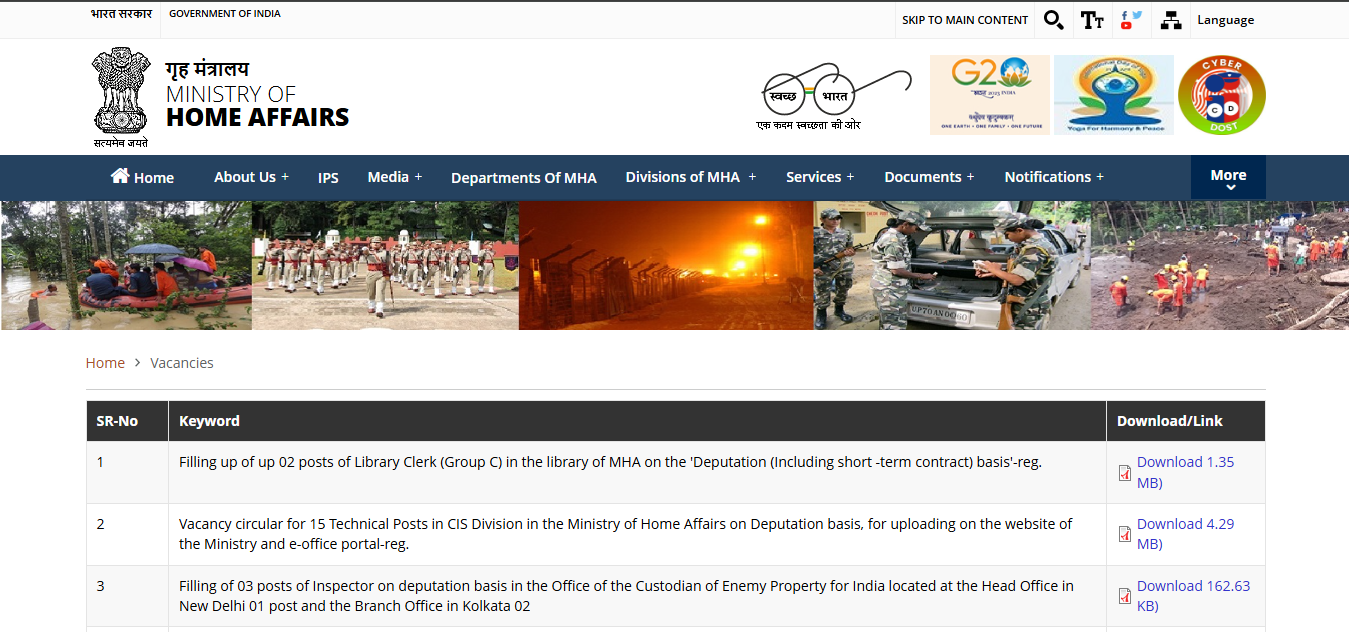Select the IPS menu item
The width and height of the screenshot is (1349, 632).
pos(328,177)
